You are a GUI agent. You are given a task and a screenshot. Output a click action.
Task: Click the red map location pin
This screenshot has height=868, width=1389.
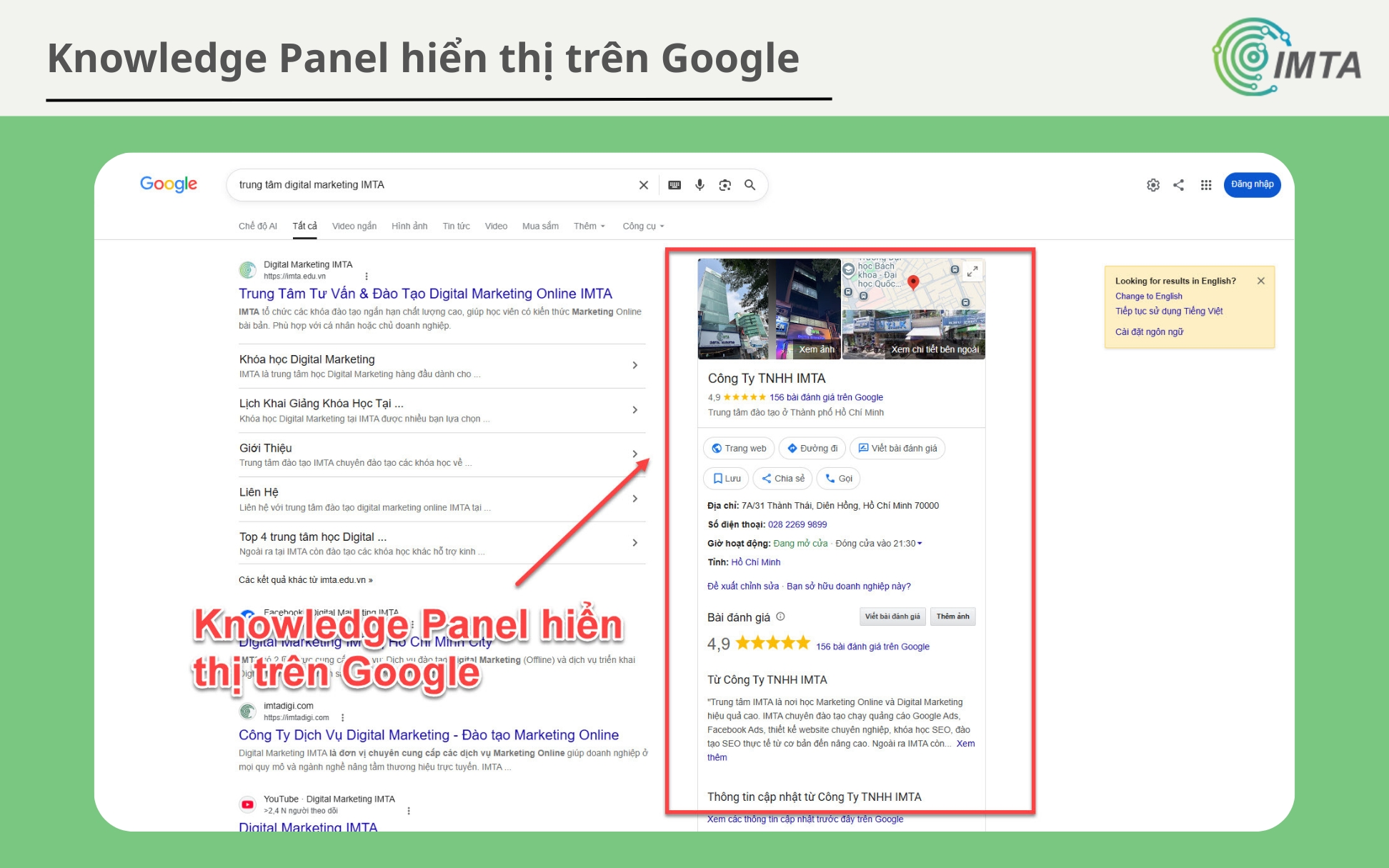coord(913,282)
